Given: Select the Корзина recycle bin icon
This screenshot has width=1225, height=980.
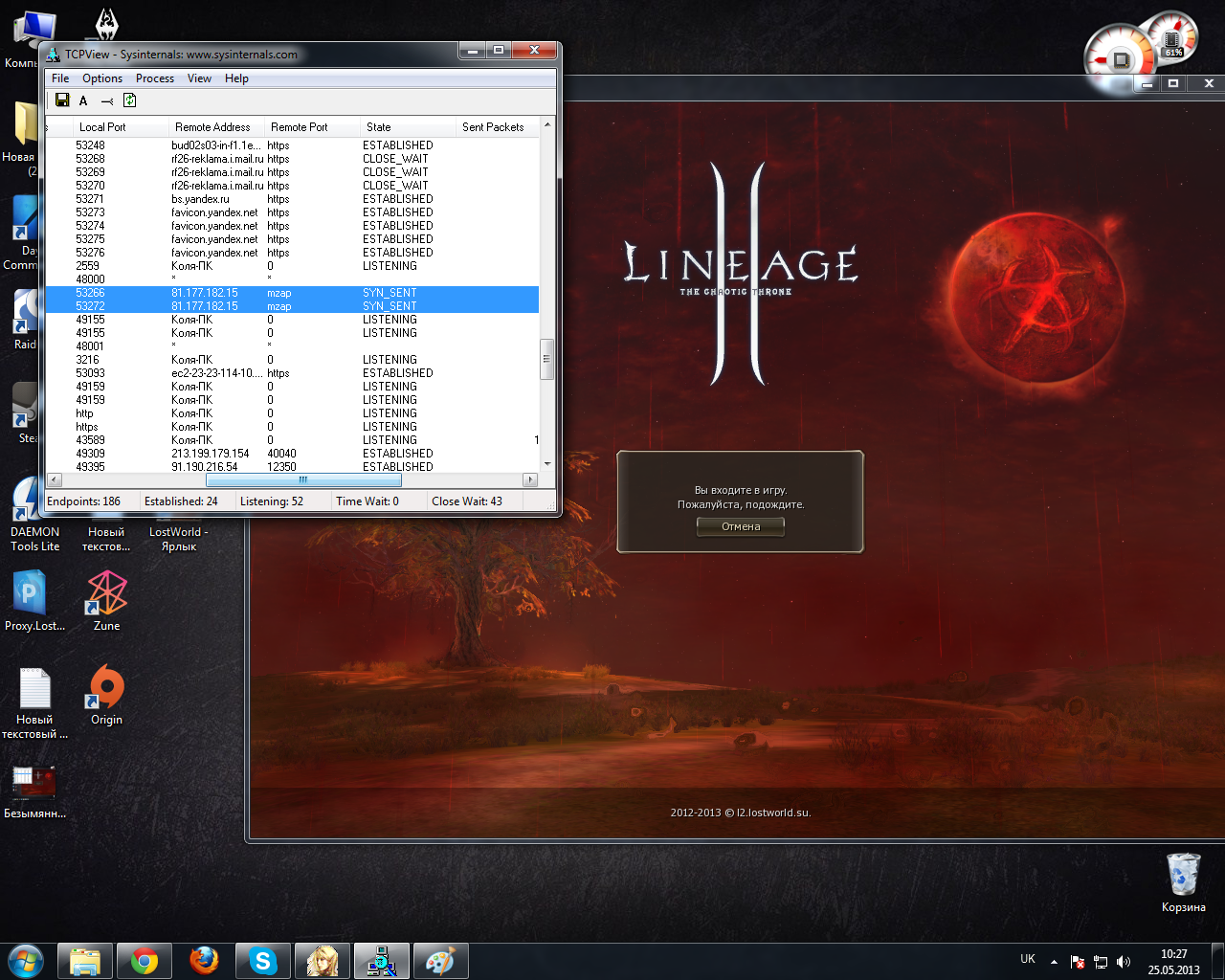Looking at the screenshot, I should 1183,881.
